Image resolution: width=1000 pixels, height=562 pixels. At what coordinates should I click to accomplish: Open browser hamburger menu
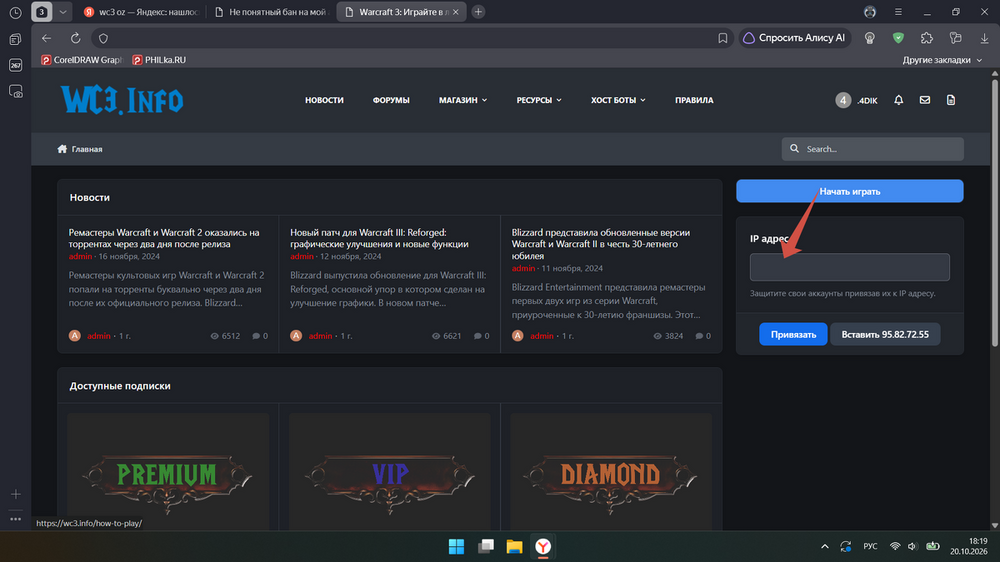[898, 12]
